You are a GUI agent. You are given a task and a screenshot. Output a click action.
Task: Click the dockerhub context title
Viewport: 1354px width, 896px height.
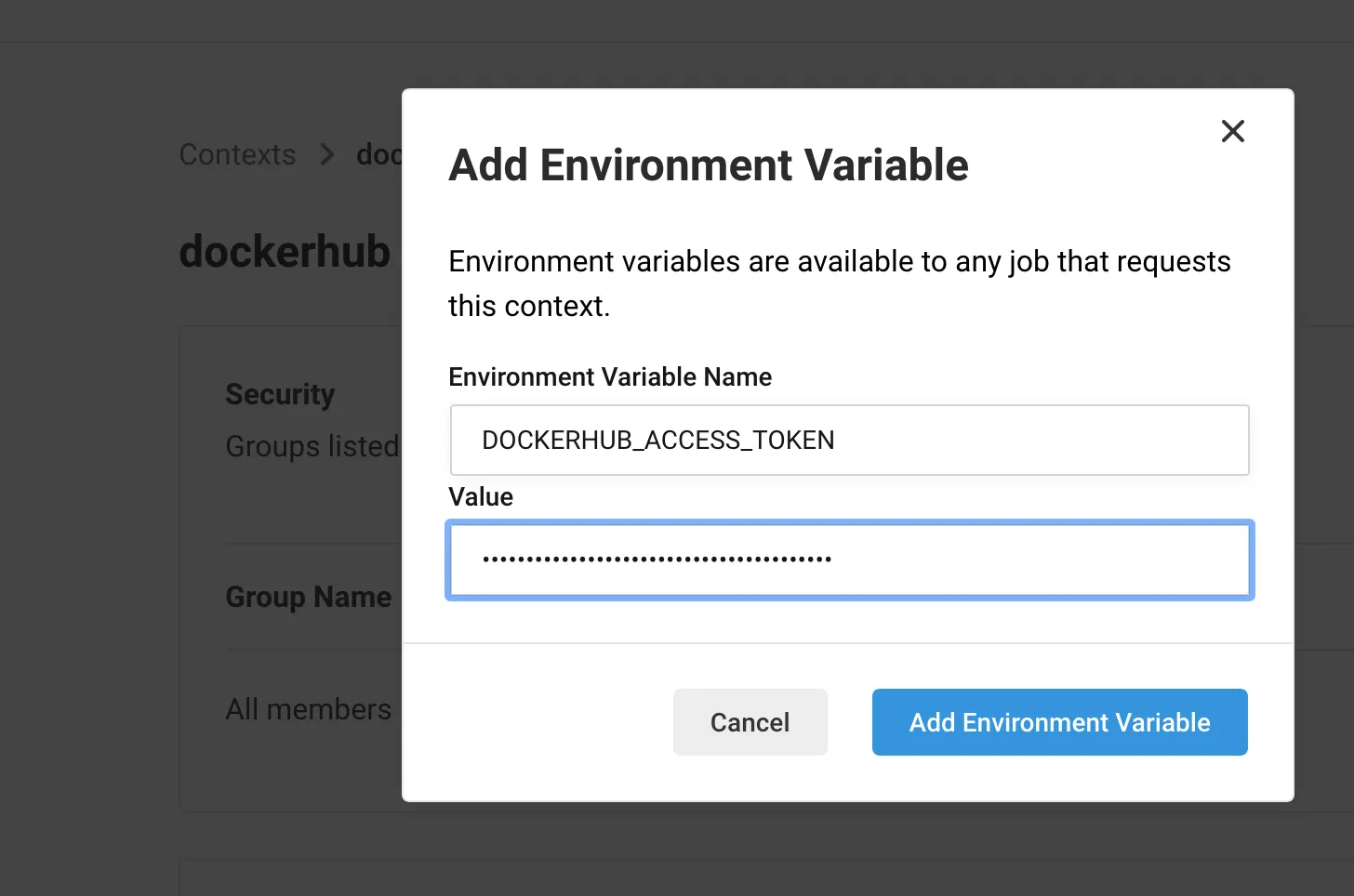(x=285, y=252)
